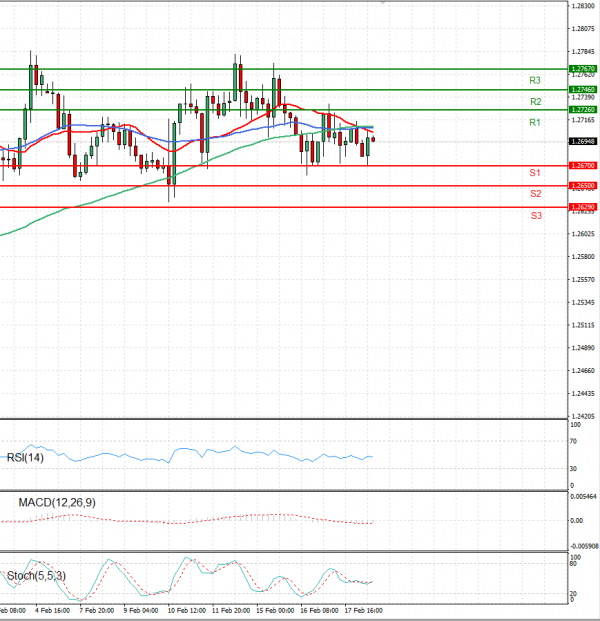Click the 1.24660 price axis value
Viewport: 600px width, 621px height.
coord(583,371)
